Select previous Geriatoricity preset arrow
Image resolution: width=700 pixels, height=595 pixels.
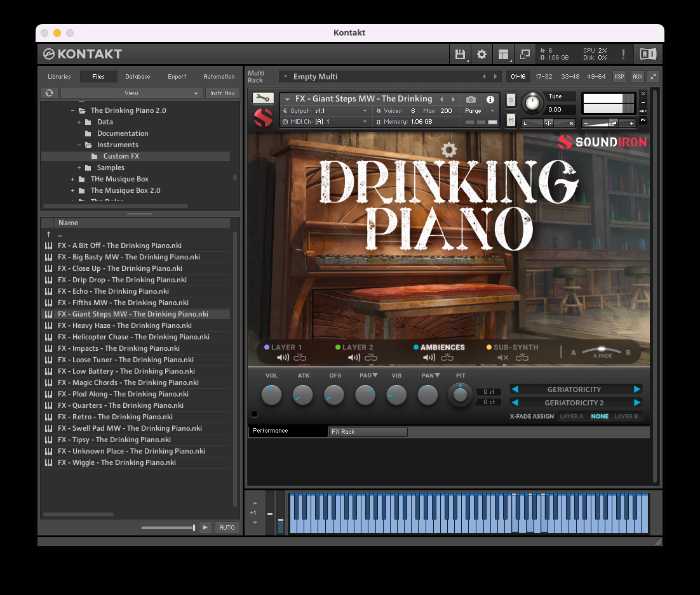point(515,389)
